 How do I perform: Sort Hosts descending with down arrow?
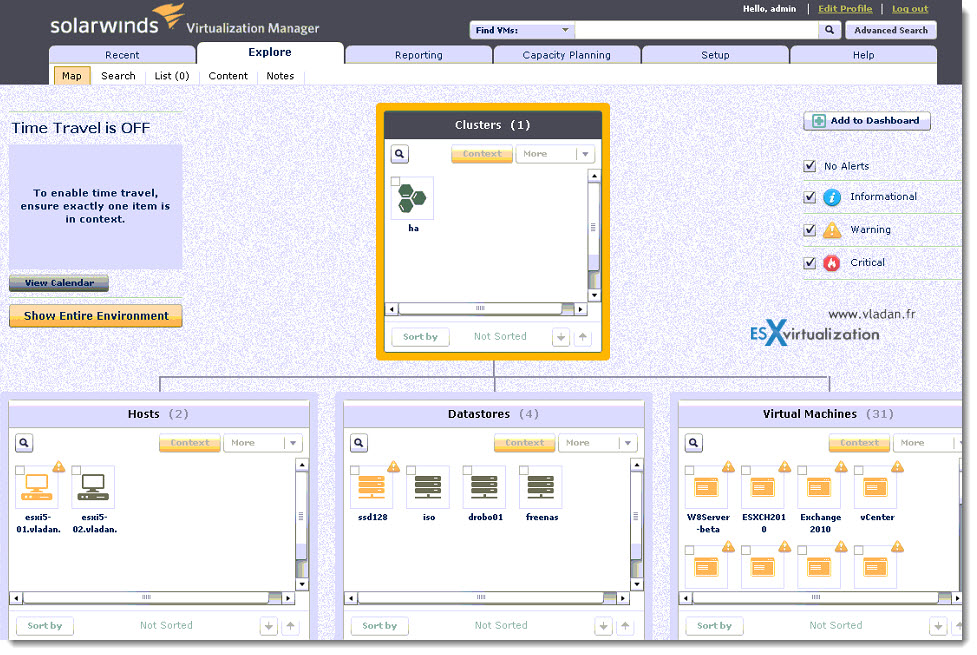coord(269,626)
